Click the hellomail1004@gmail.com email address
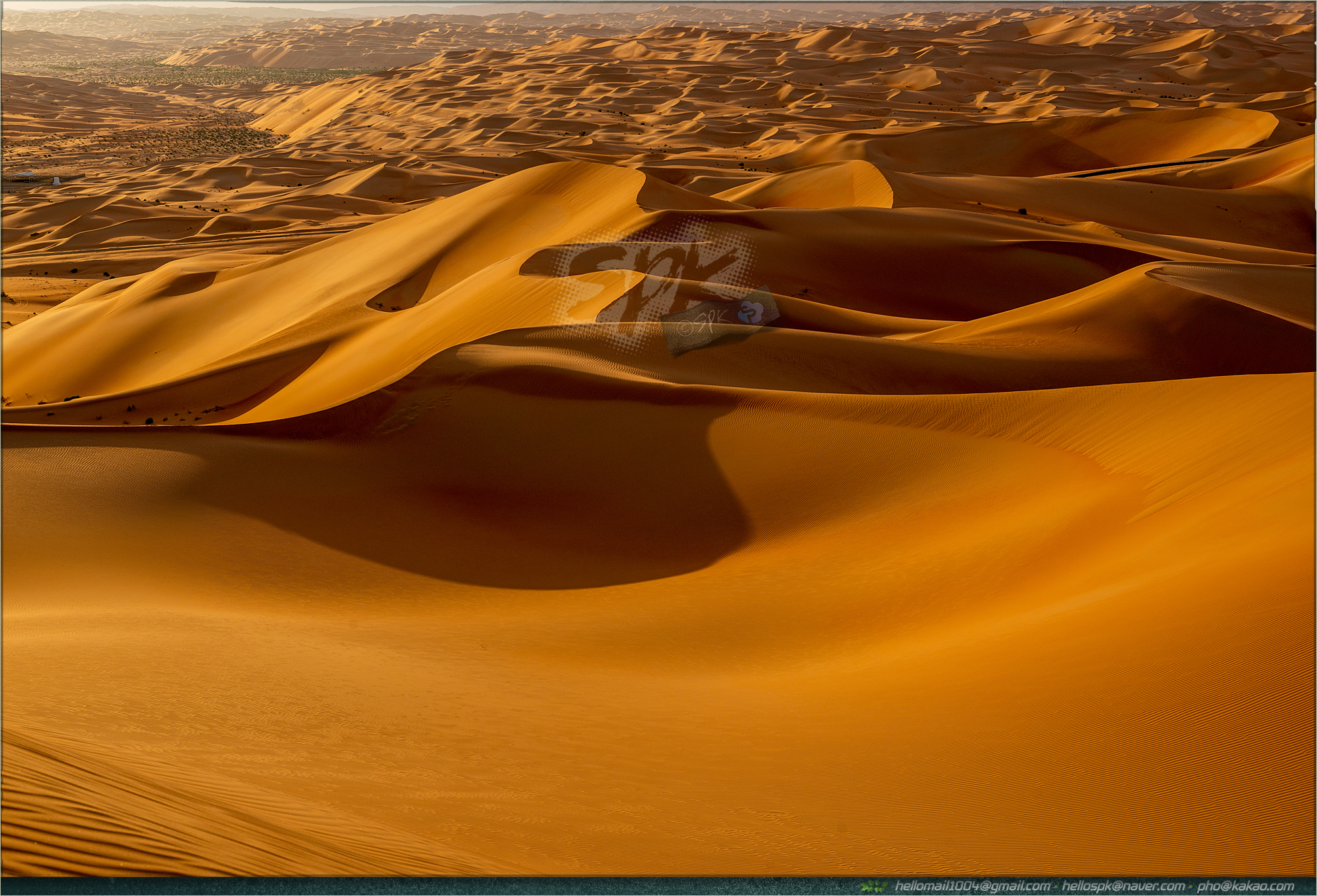The image size is (1317, 896). [x=973, y=886]
